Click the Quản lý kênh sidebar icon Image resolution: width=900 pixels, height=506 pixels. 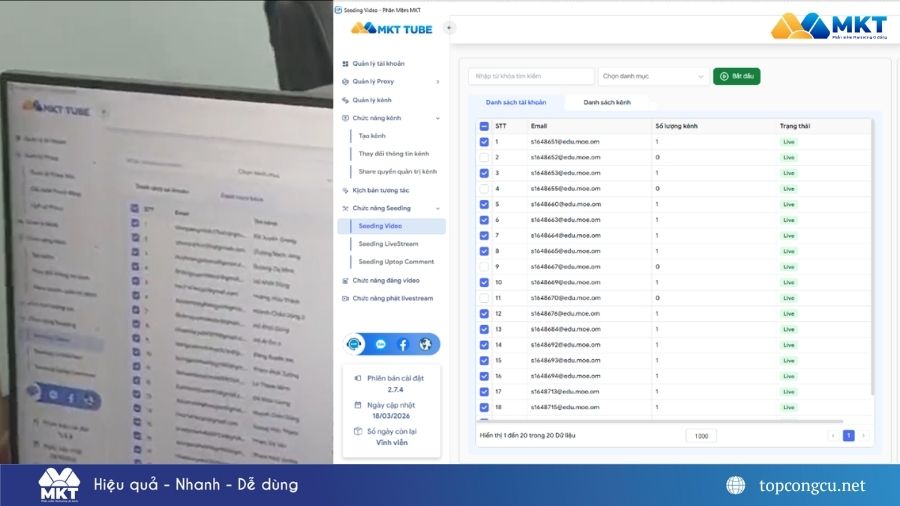(345, 100)
